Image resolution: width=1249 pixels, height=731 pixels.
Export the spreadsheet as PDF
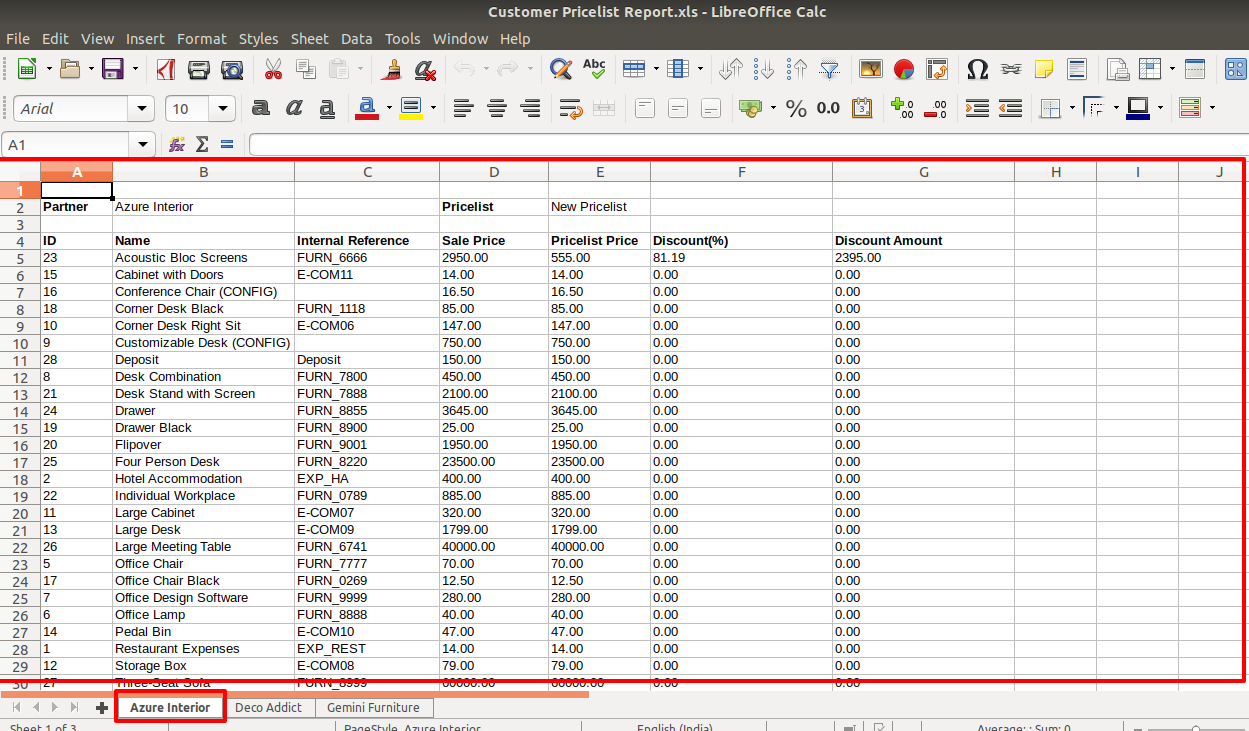[166, 69]
